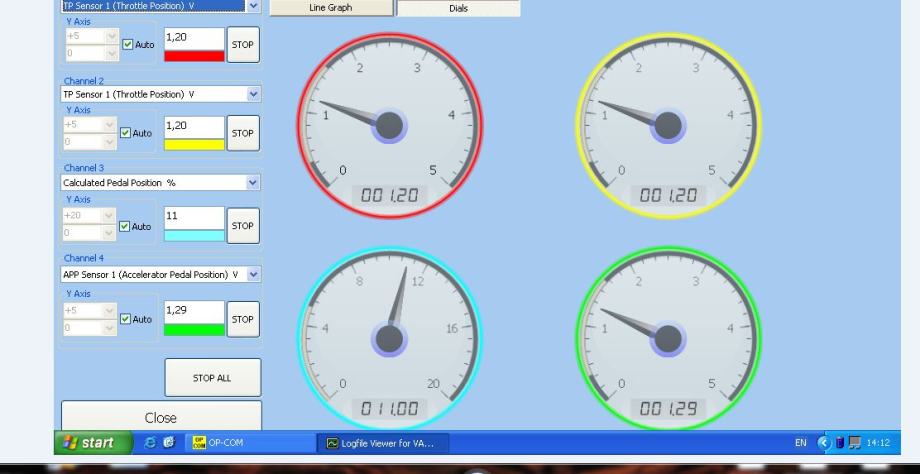Open the EN language bar selector

click(x=800, y=443)
